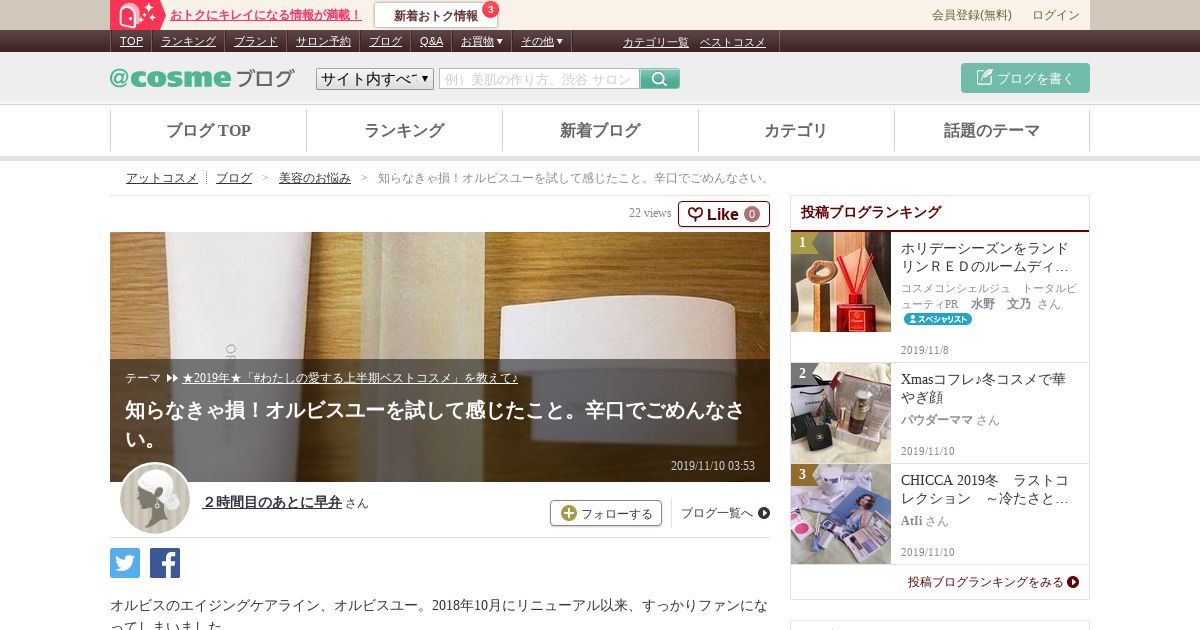Switch to the ブログ TOP tab
Screen dimensions: 1200x630
coord(208,130)
